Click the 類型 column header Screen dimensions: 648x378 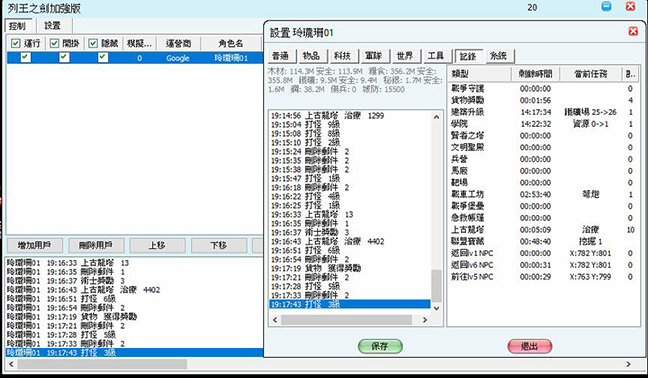click(480, 74)
